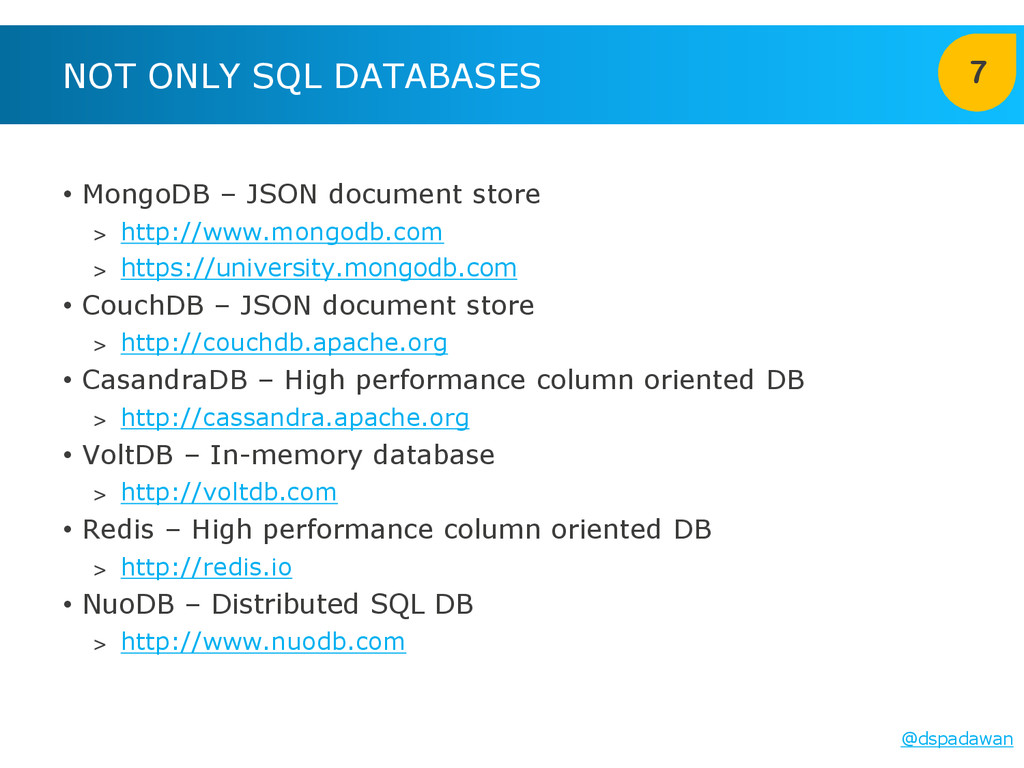
Task: Click the arrow marker before redis.io link
Action: coord(99,570)
